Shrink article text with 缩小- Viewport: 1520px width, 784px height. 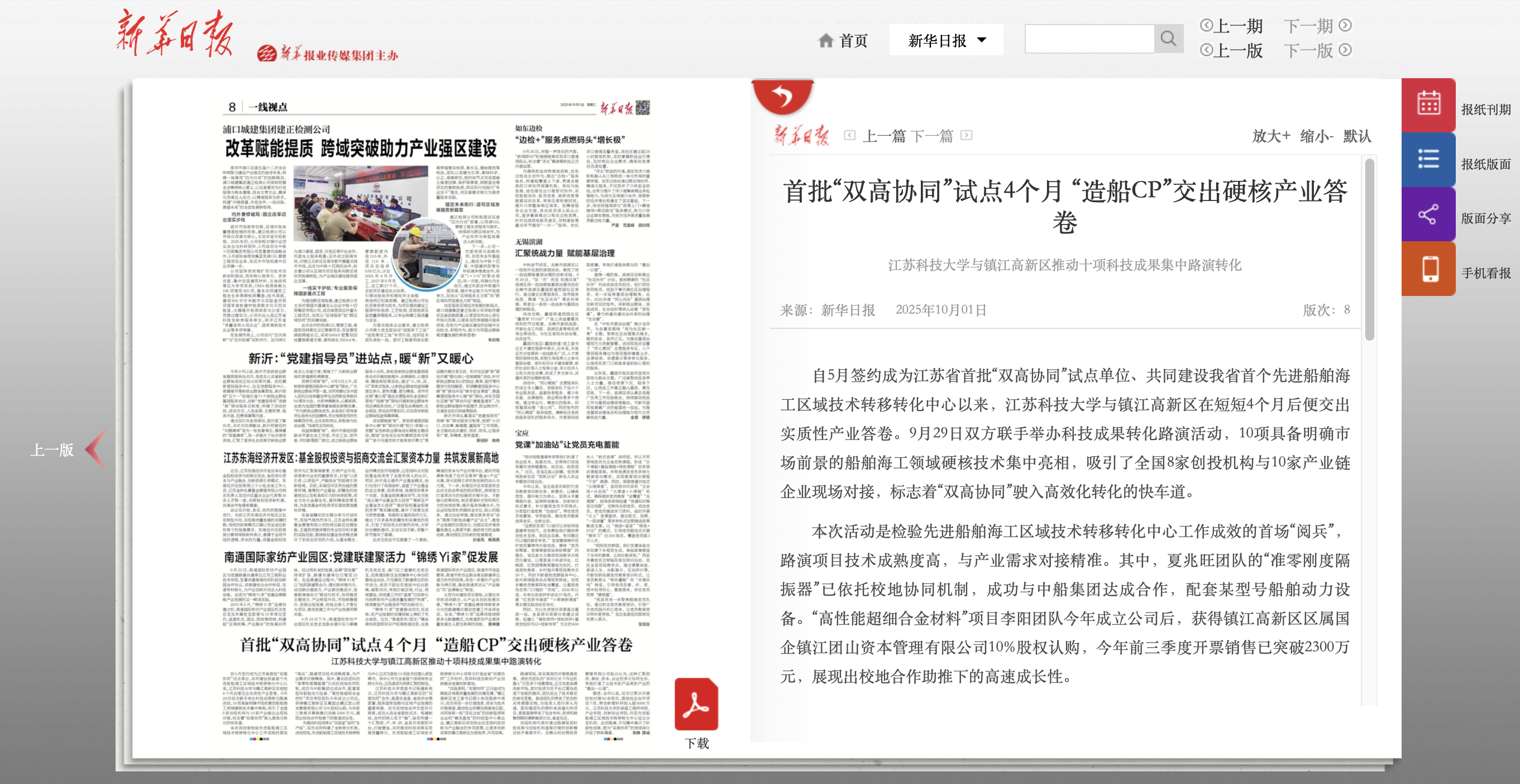click(1316, 136)
